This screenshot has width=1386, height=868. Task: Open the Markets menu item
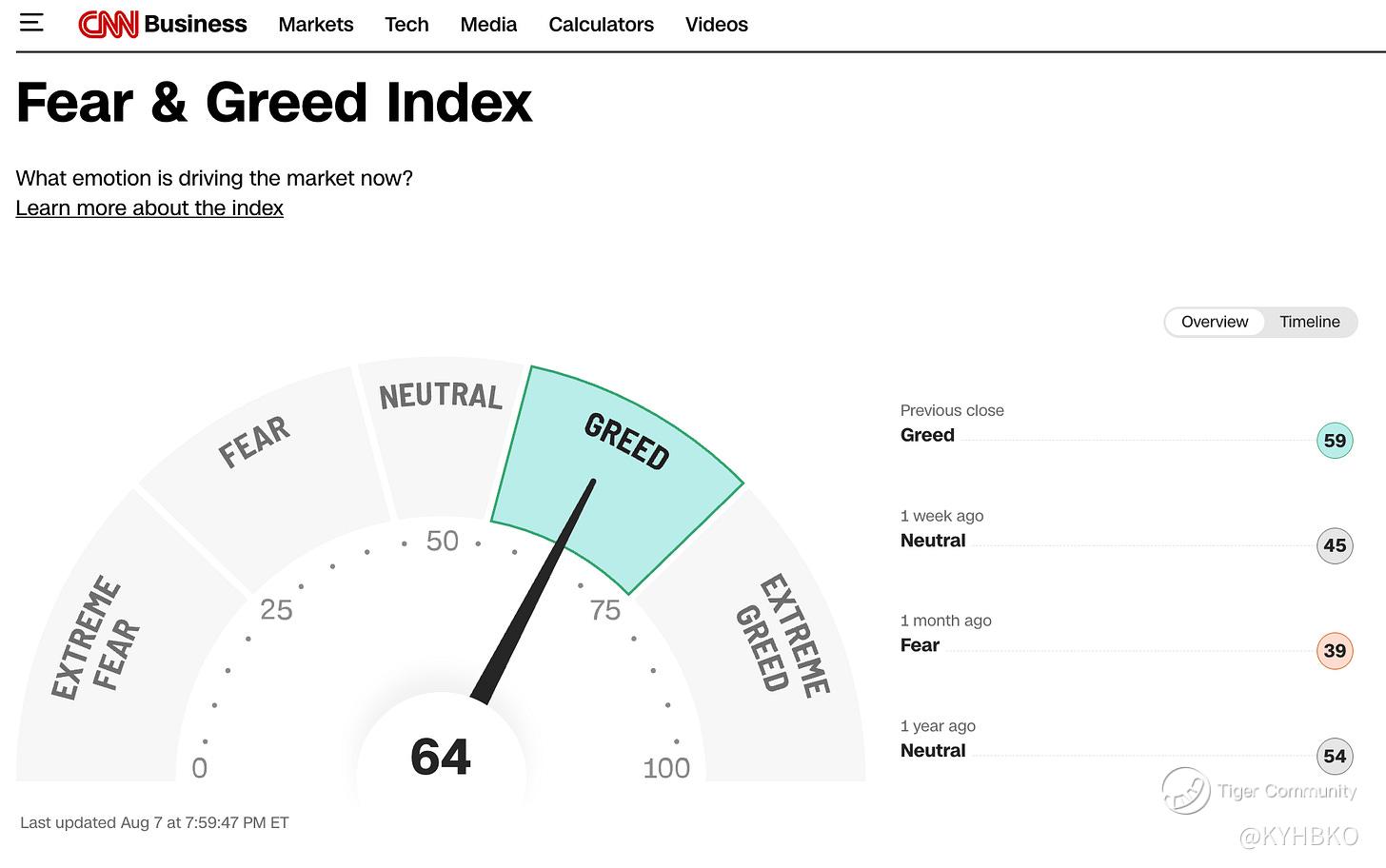click(x=316, y=25)
